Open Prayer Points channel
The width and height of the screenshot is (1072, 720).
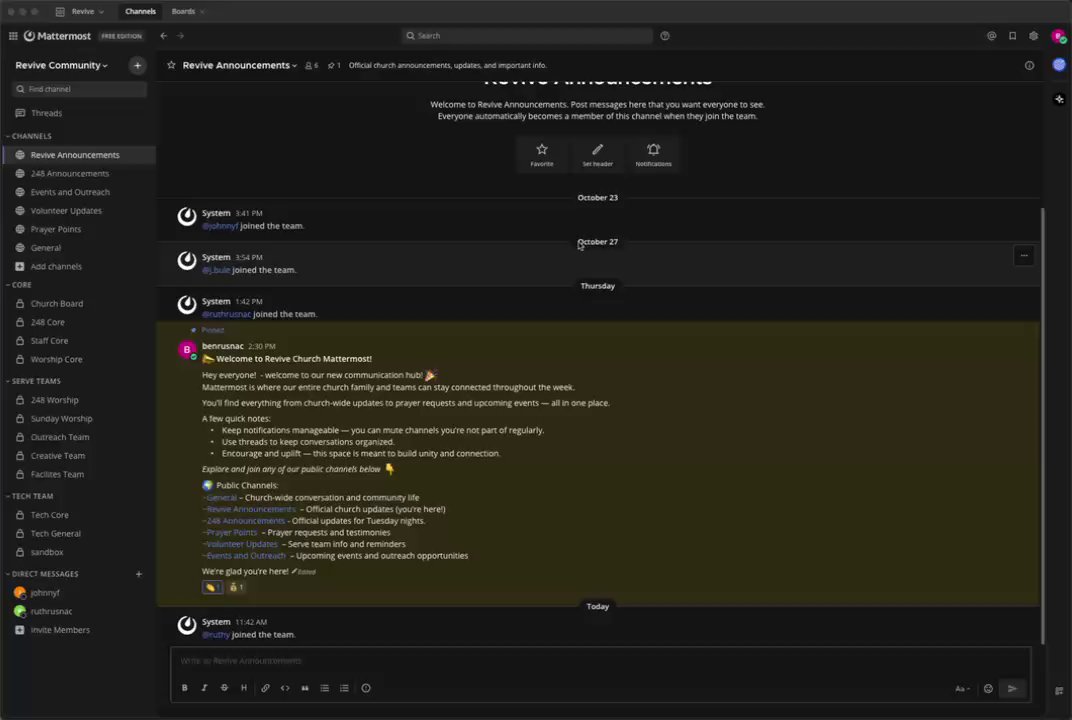(79, 229)
